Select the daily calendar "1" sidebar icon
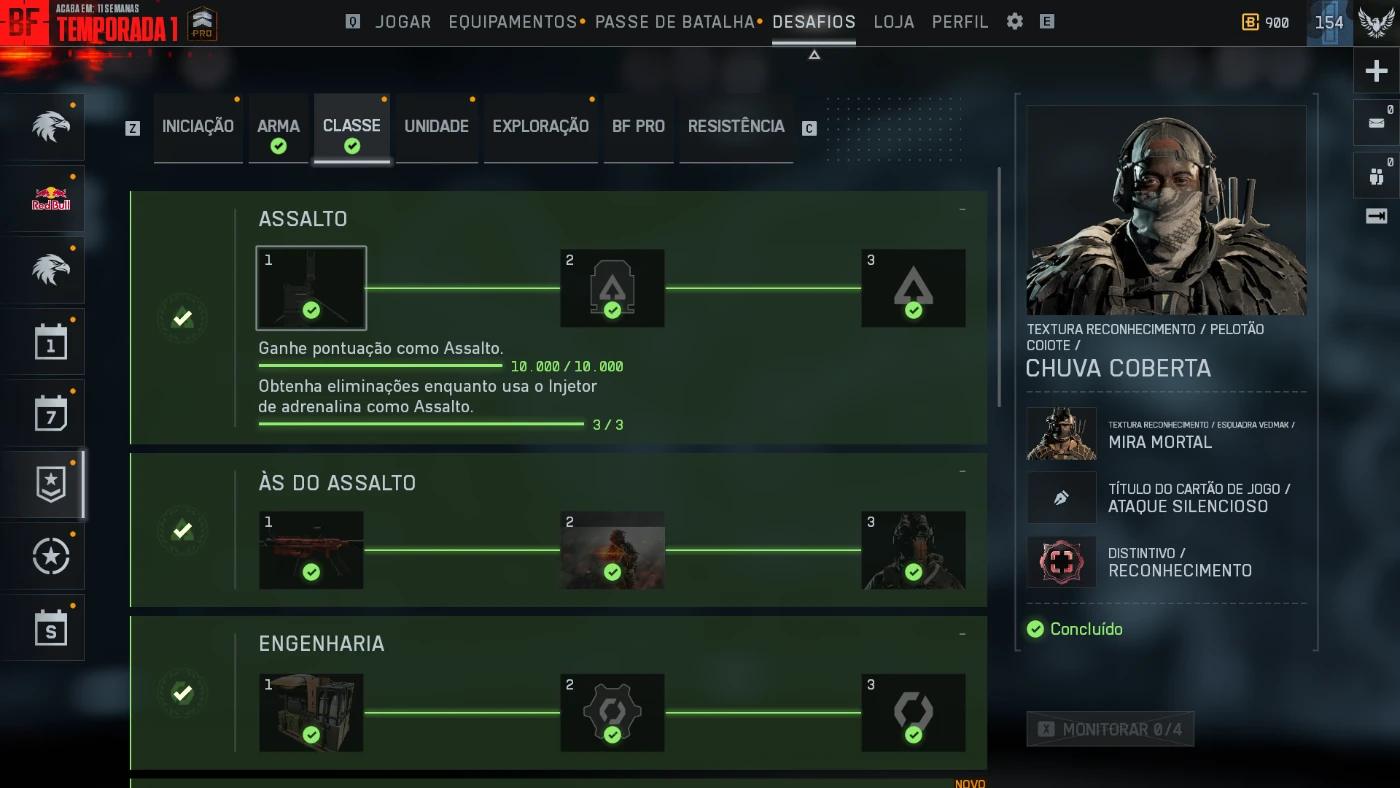 tap(50, 342)
